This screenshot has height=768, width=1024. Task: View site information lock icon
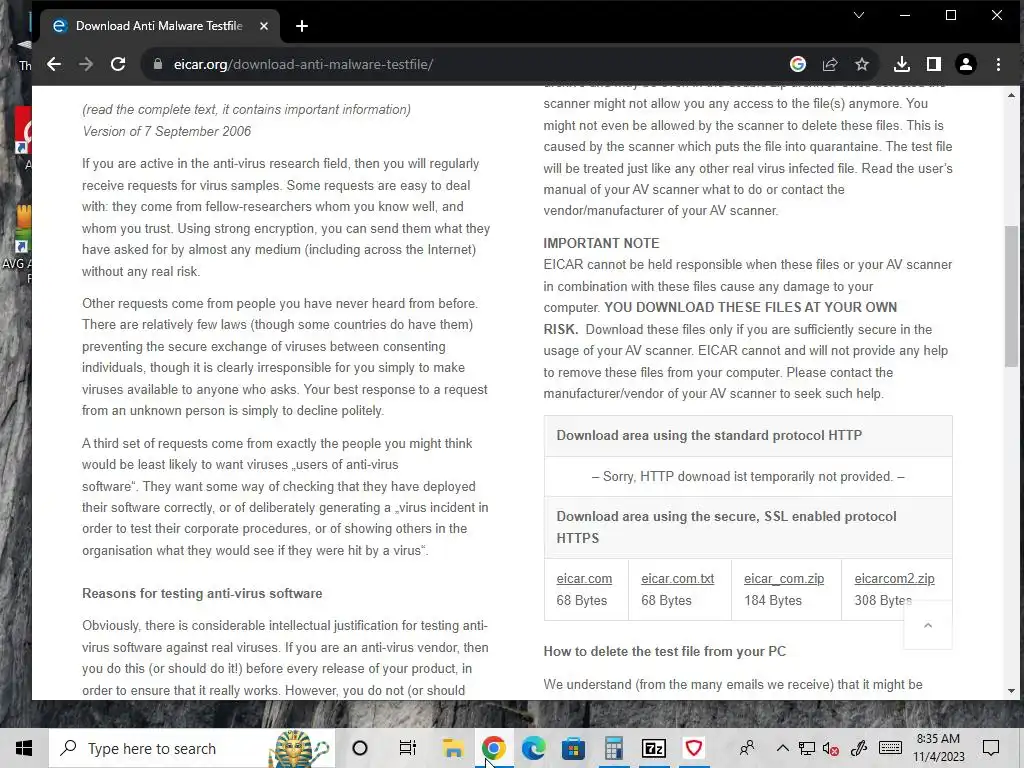point(157,64)
